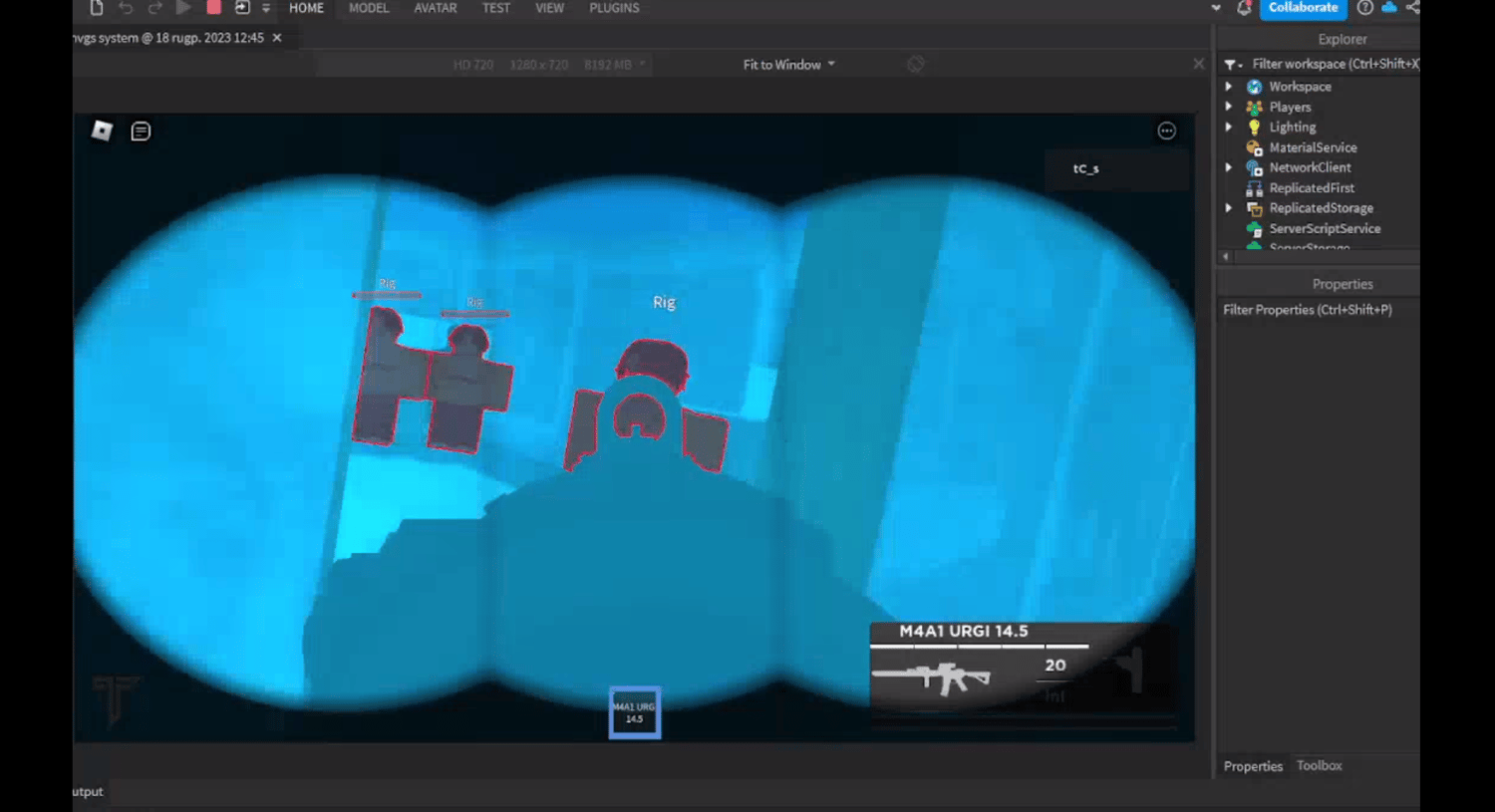Click the ReplicatedFirst icon
The width and height of the screenshot is (1495, 812).
[x=1255, y=187]
